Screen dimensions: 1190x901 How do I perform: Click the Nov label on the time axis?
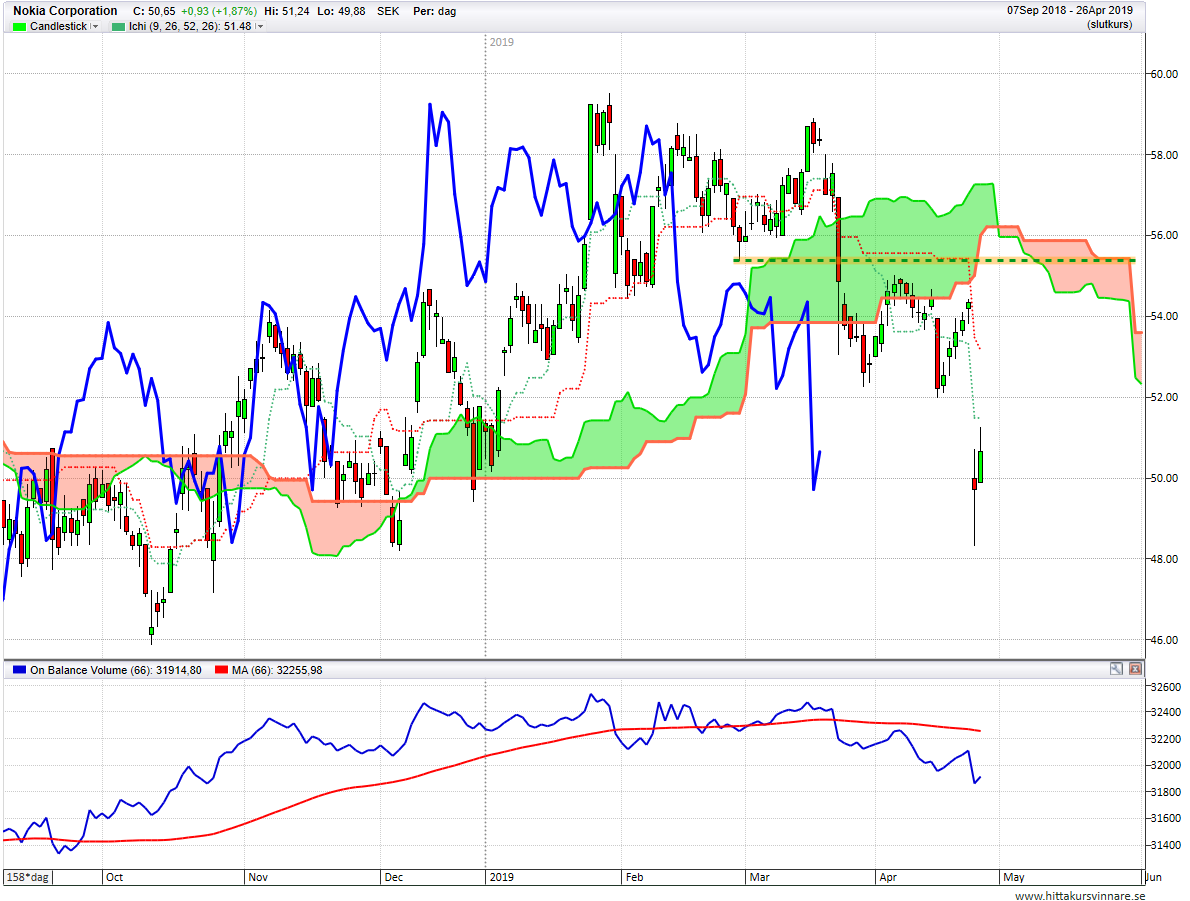click(258, 877)
